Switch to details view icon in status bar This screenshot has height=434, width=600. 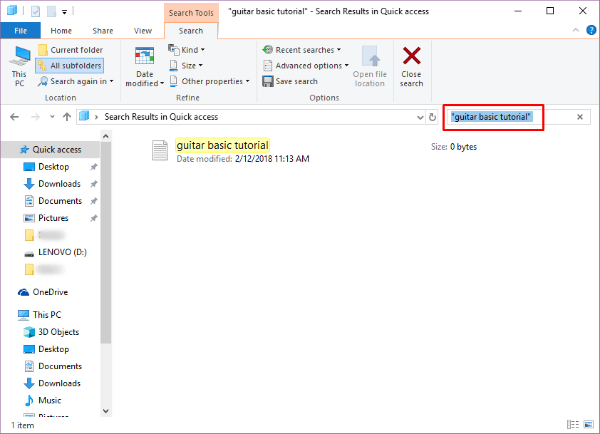573,424
